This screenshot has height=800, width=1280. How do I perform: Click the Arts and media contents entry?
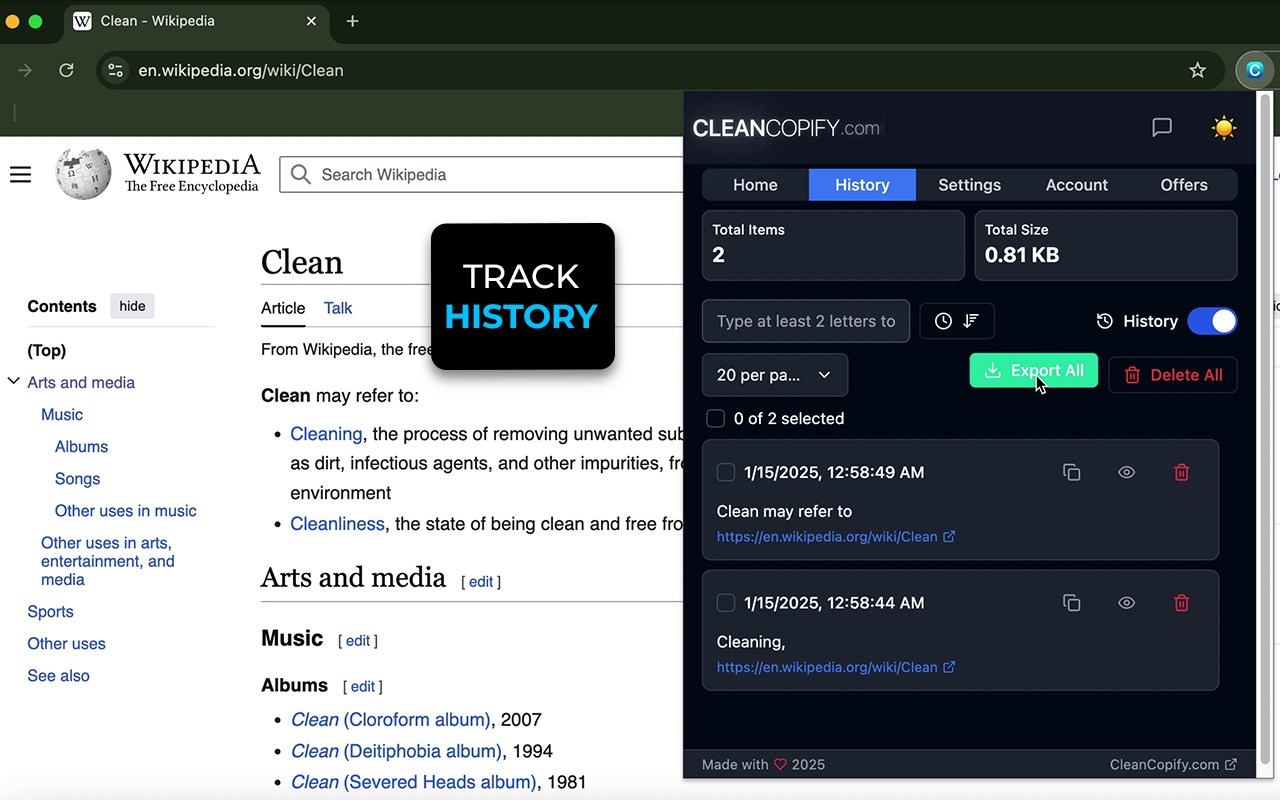click(81, 382)
